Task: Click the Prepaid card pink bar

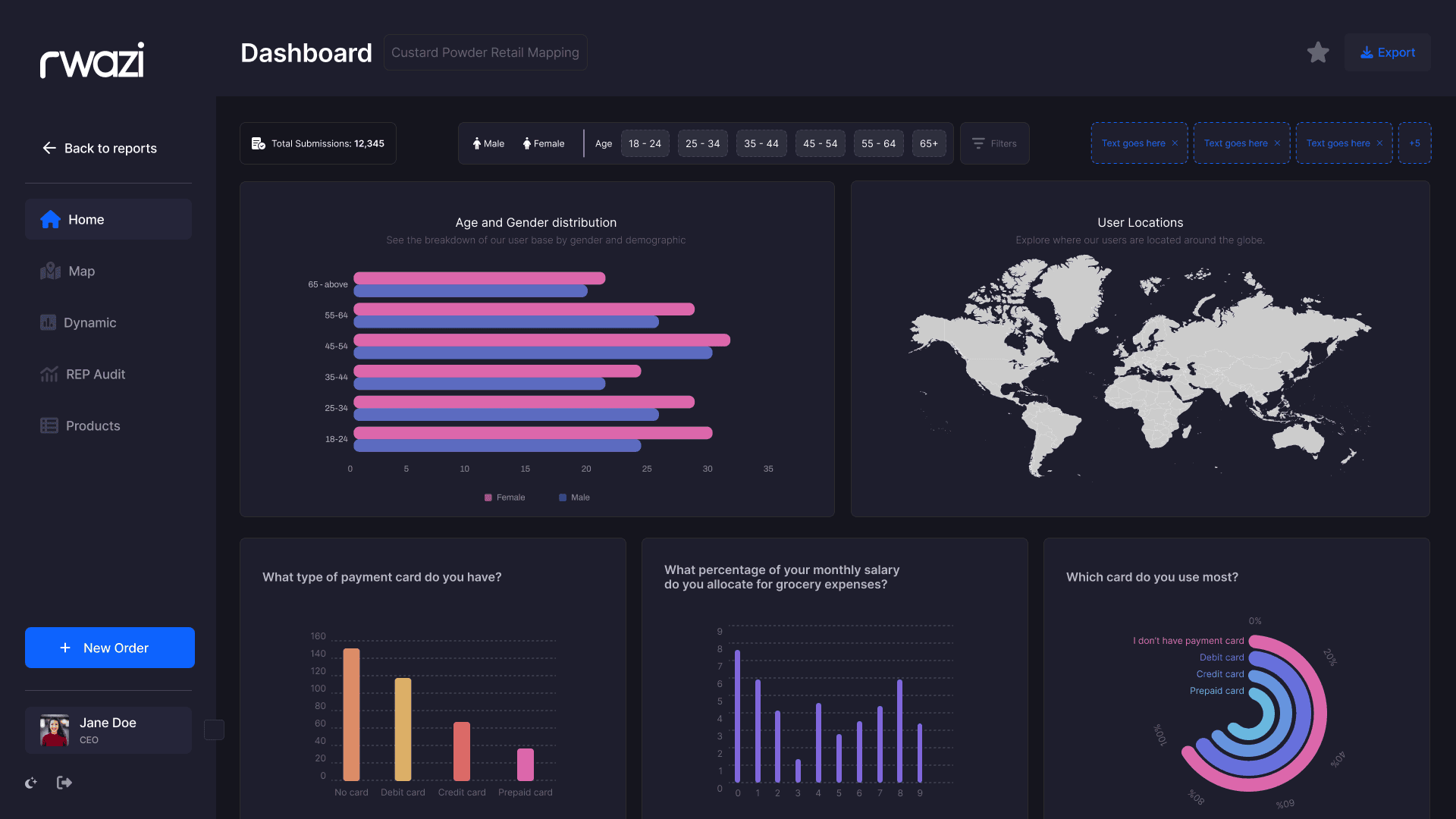Action: pos(526,764)
